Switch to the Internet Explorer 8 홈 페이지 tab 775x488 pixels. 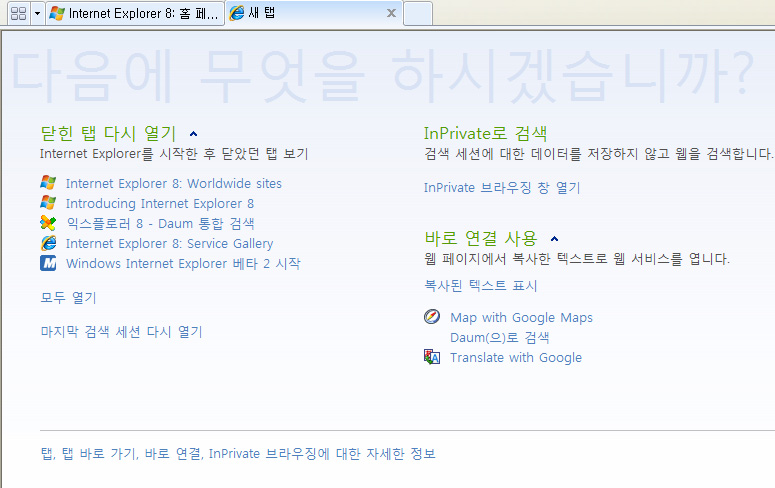[135, 13]
